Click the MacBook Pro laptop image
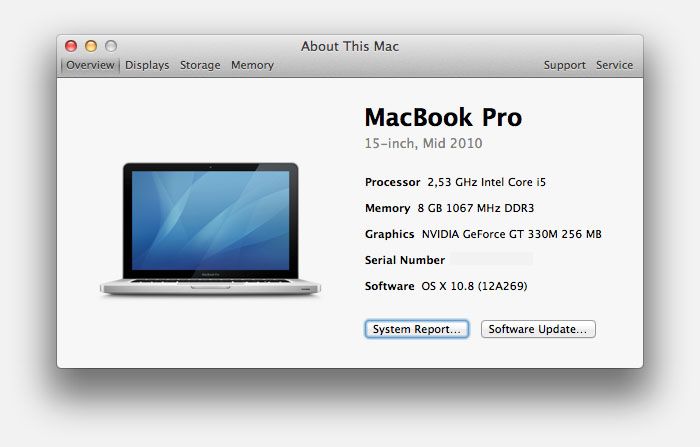700x447 pixels. pos(210,229)
